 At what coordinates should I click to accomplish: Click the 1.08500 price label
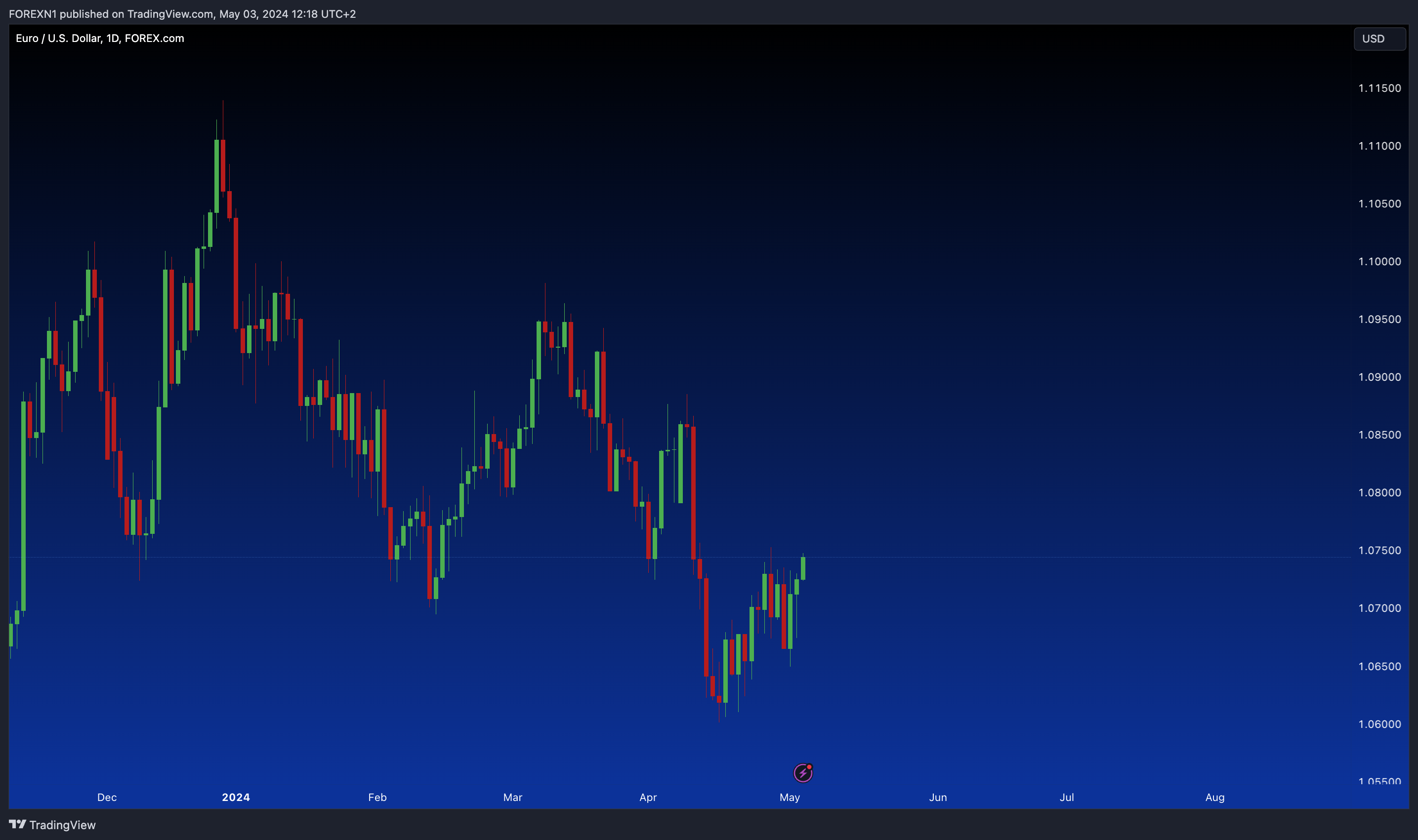pos(1379,434)
